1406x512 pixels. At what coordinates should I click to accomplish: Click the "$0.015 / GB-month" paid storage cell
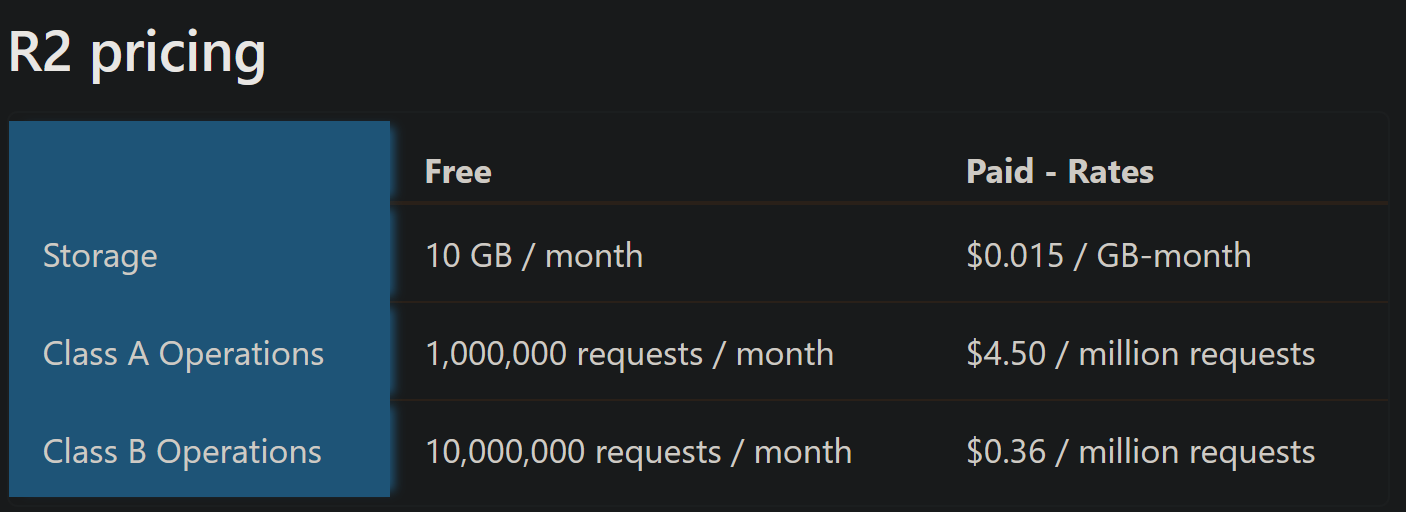click(x=1108, y=256)
